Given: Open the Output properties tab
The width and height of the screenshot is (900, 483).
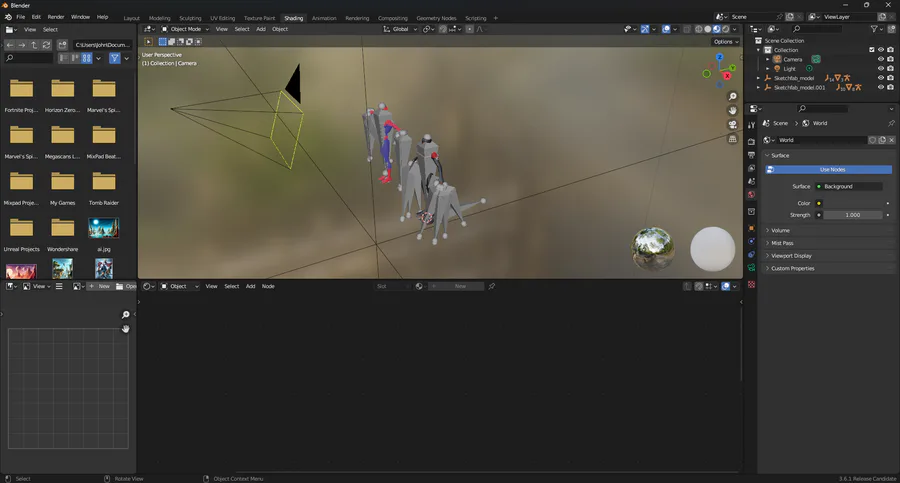Looking at the screenshot, I should click(751, 155).
